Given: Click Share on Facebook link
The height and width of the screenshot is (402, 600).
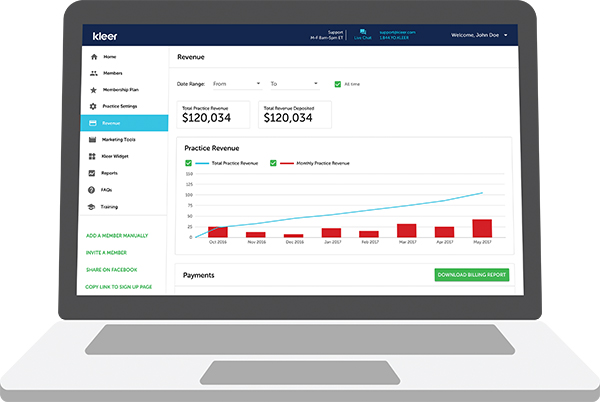Looking at the screenshot, I should (112, 269).
